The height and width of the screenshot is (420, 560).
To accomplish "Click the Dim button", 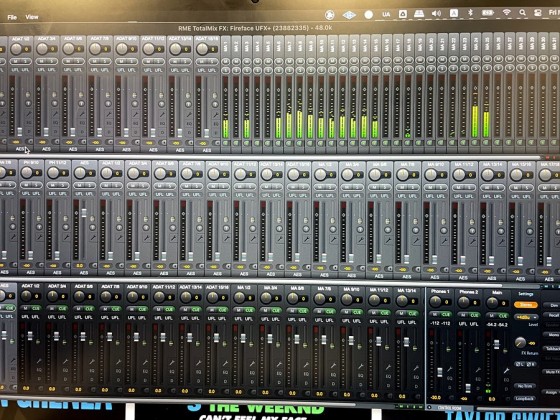I will (x=552, y=306).
